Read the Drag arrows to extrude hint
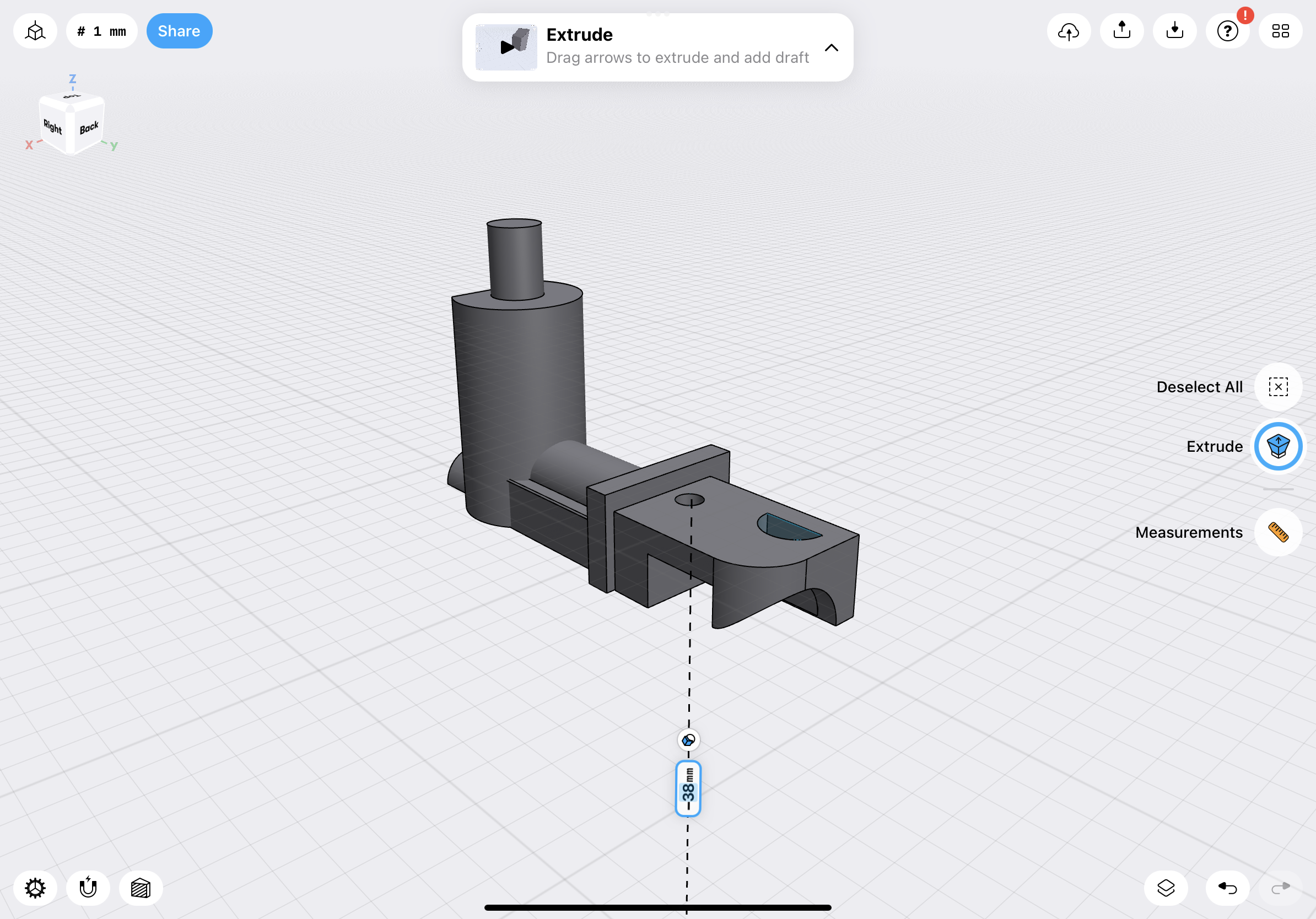This screenshot has width=1316, height=919. click(x=677, y=57)
